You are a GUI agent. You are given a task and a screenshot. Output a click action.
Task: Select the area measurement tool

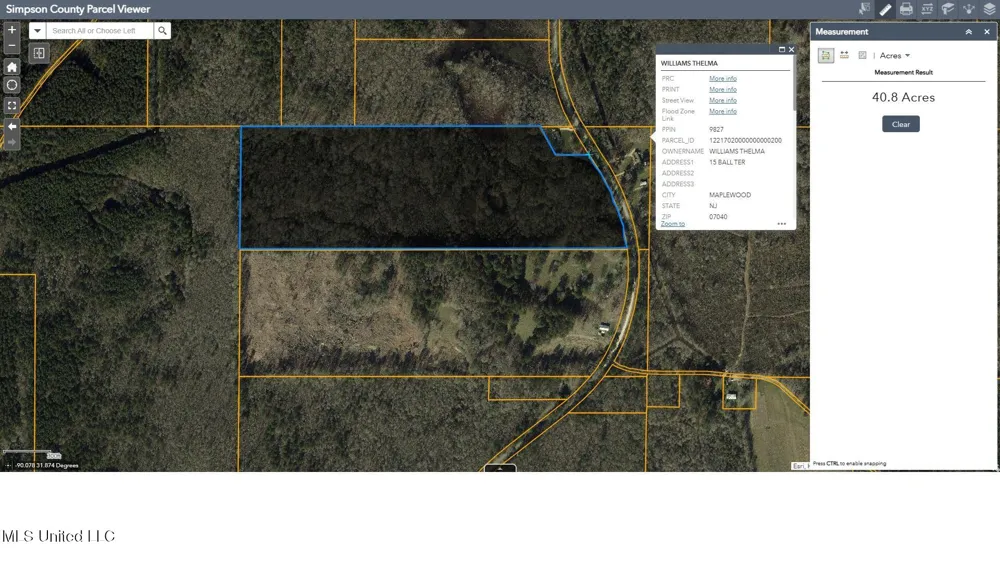click(x=826, y=55)
